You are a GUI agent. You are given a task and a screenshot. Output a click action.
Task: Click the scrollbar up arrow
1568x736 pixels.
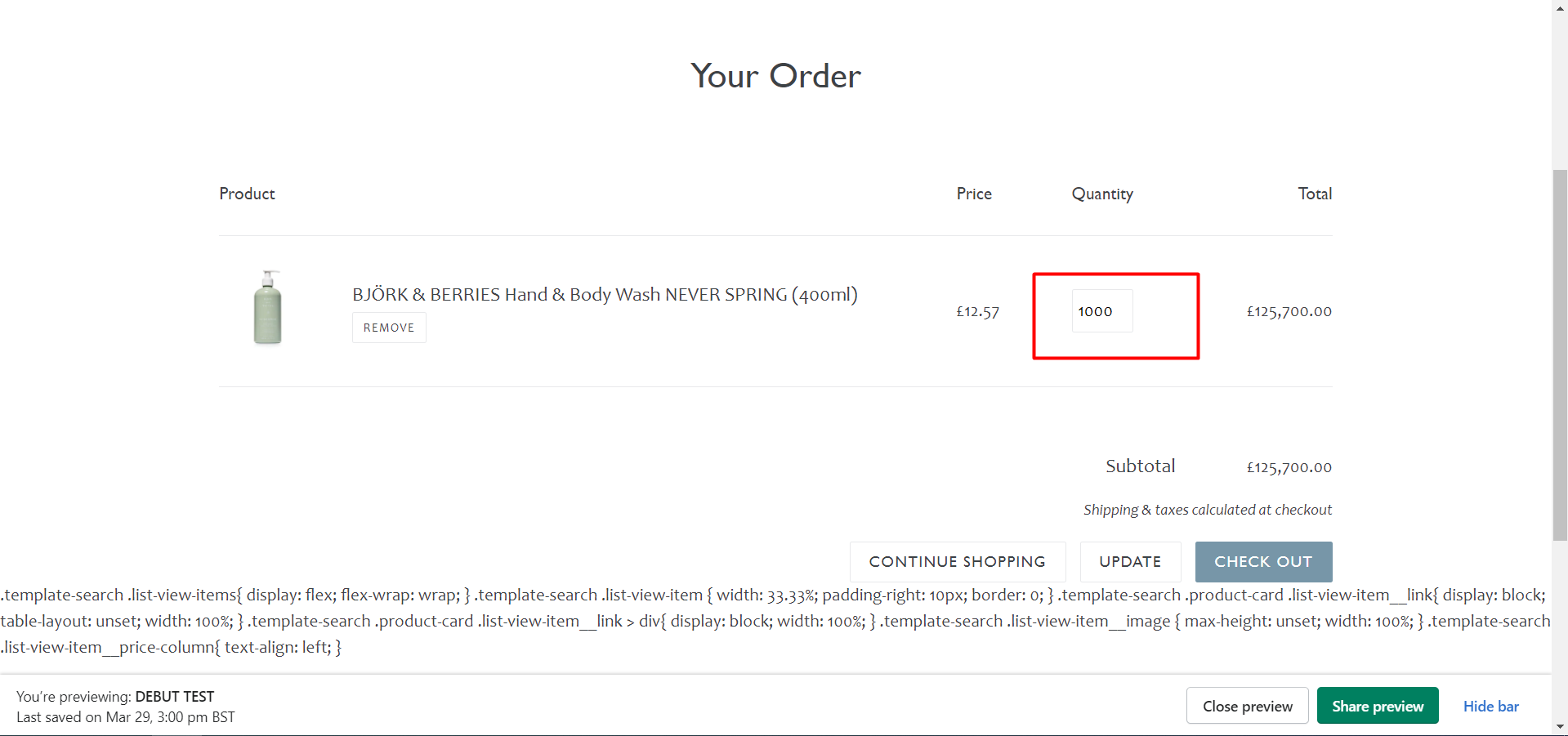[1560, 7]
